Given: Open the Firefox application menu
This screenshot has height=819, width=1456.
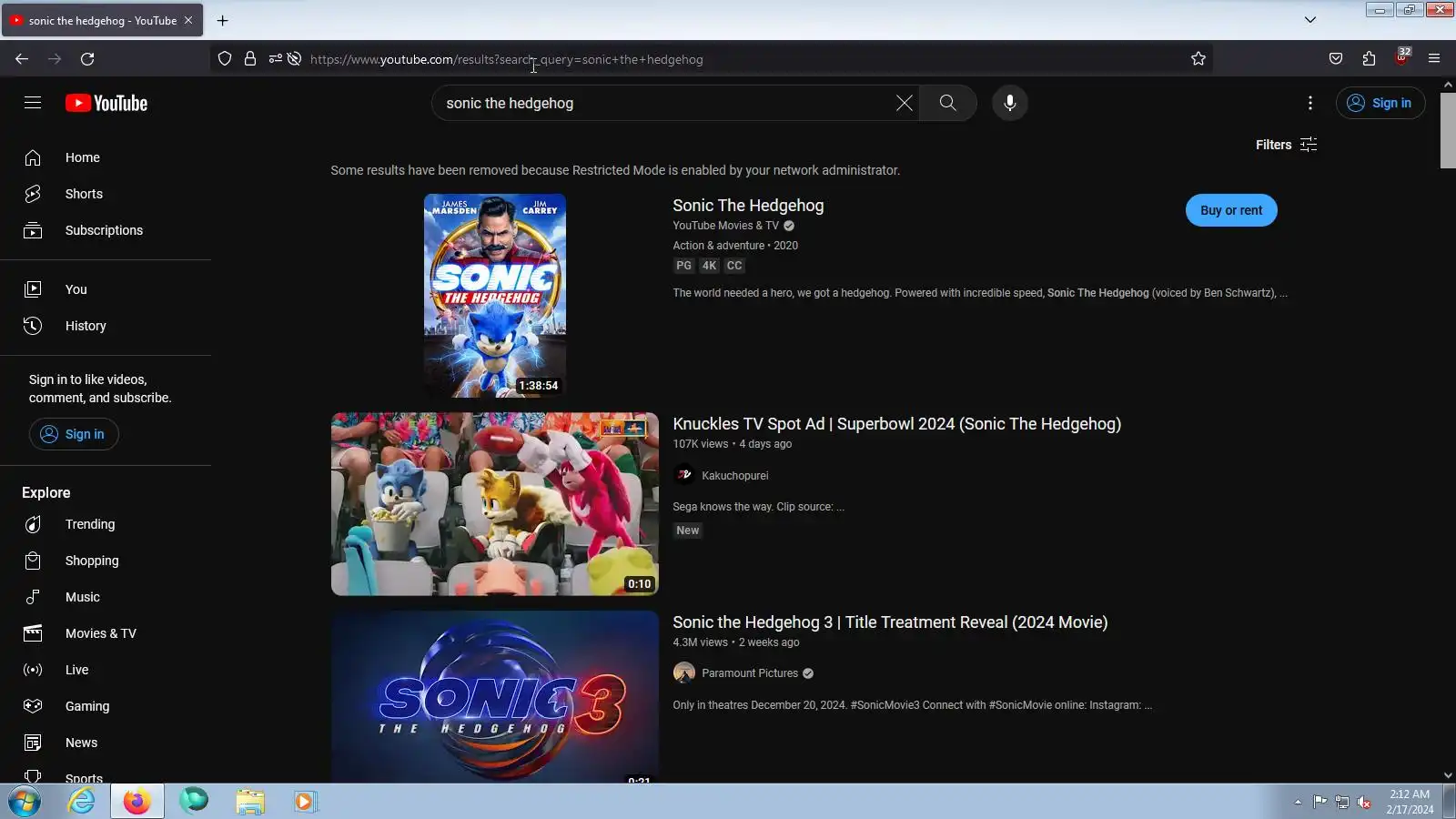Looking at the screenshot, I should tap(1434, 59).
